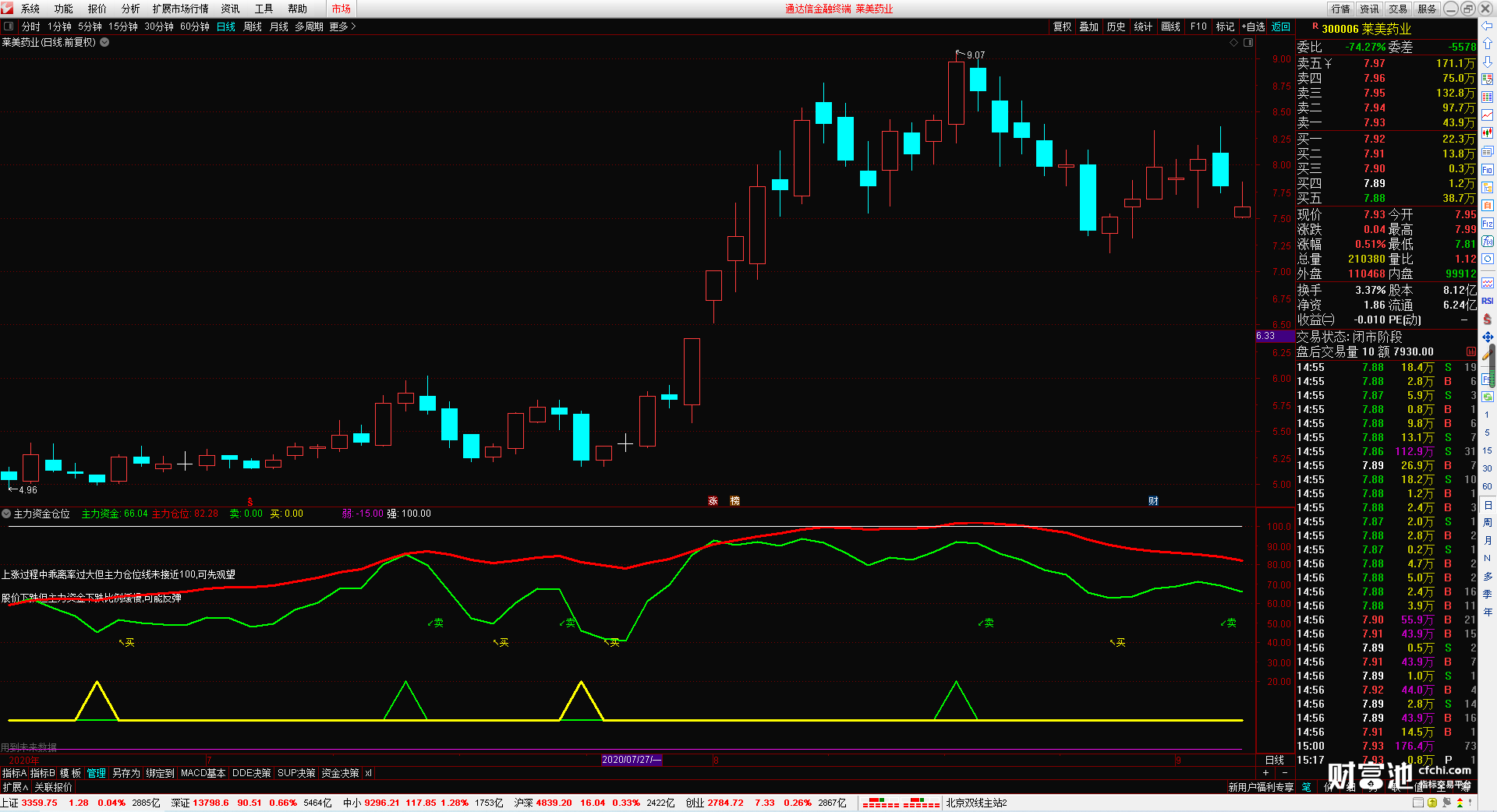Click the F10 company info sidebar icon

(x=1488, y=169)
